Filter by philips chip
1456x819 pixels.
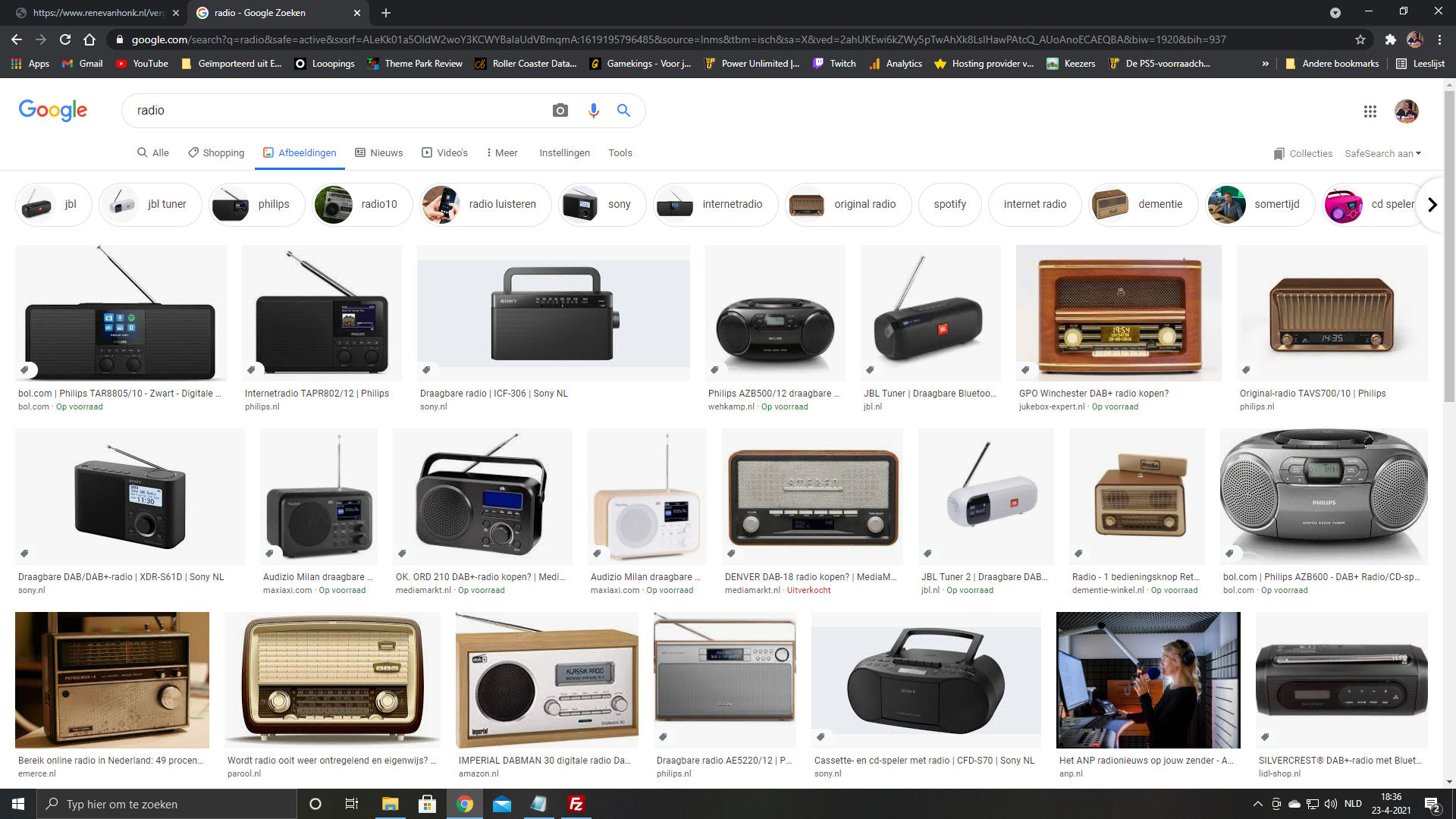256,204
